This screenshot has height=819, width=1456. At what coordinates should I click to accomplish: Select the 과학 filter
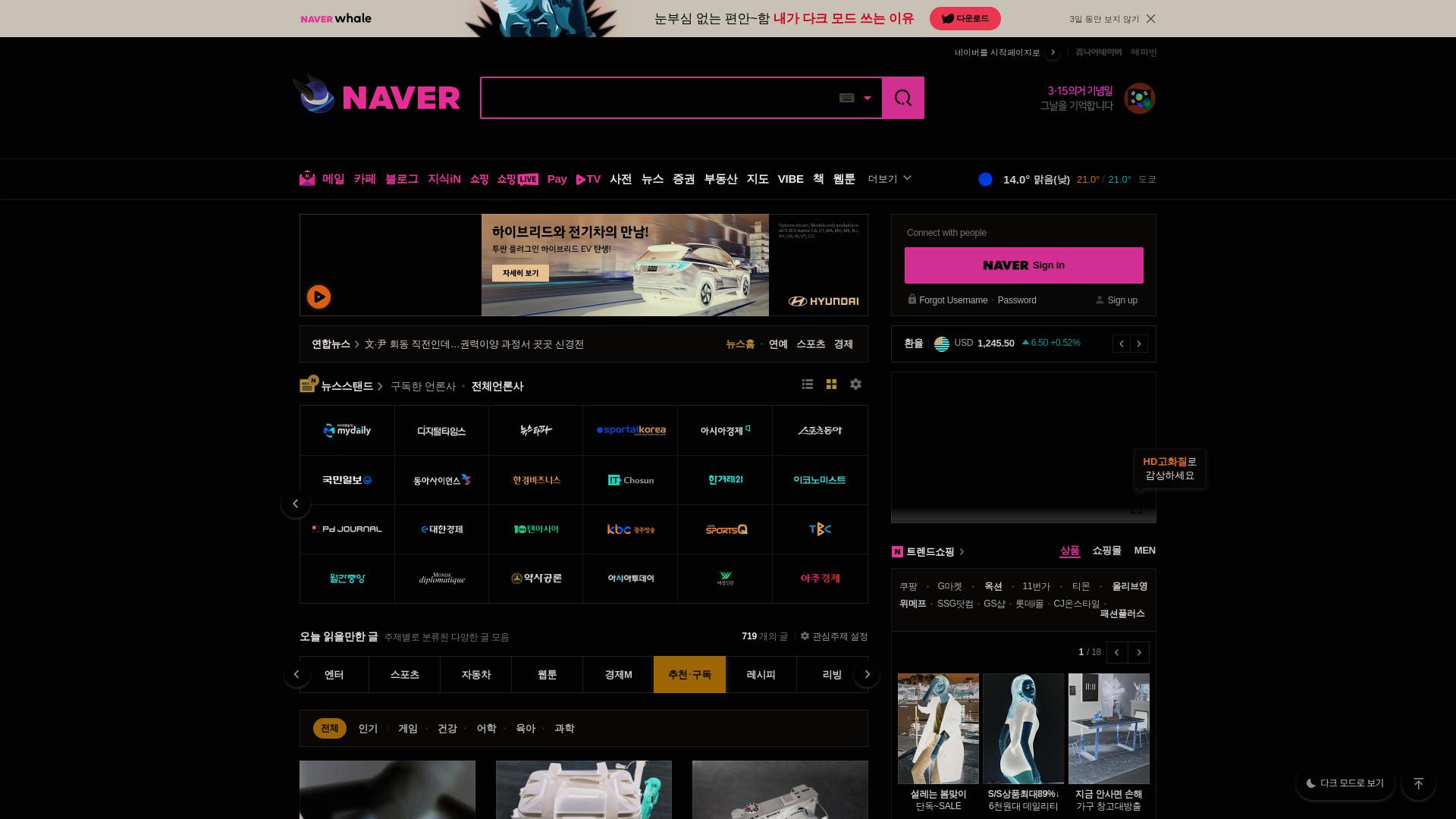564,729
